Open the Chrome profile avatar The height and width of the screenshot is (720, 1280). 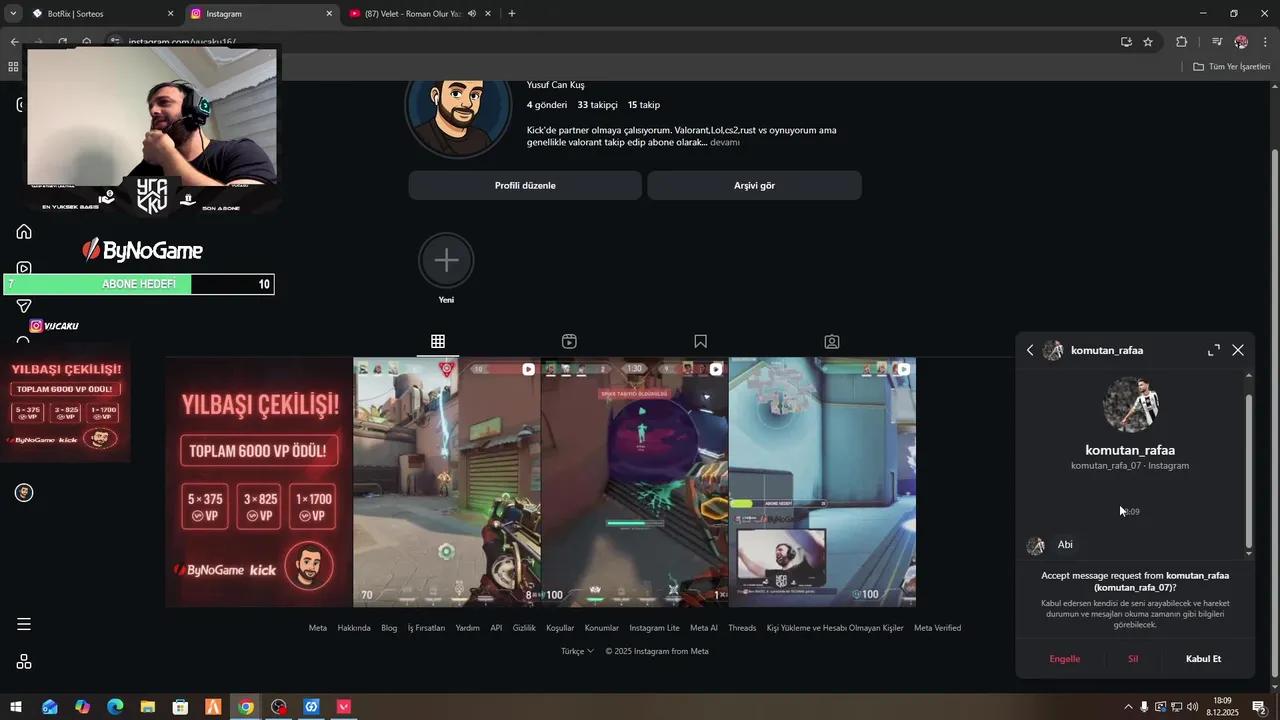pyautogui.click(x=1241, y=42)
